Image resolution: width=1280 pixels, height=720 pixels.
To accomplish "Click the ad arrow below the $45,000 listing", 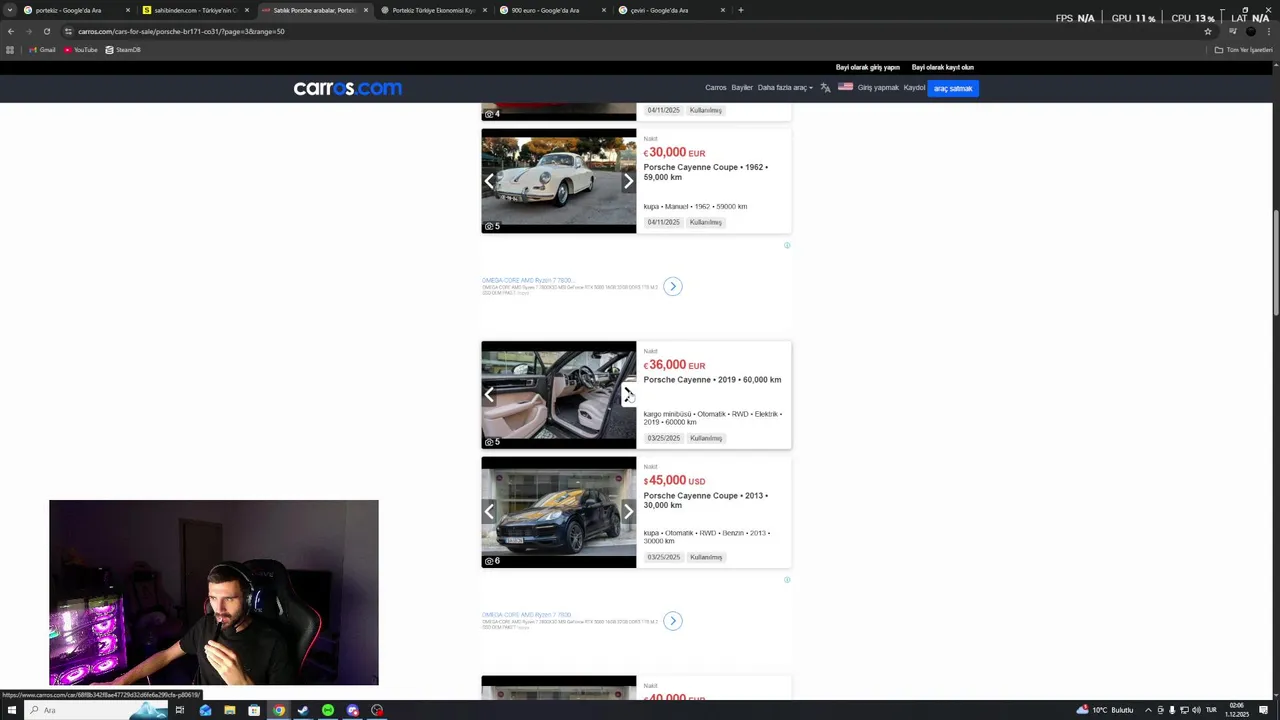I will point(673,621).
